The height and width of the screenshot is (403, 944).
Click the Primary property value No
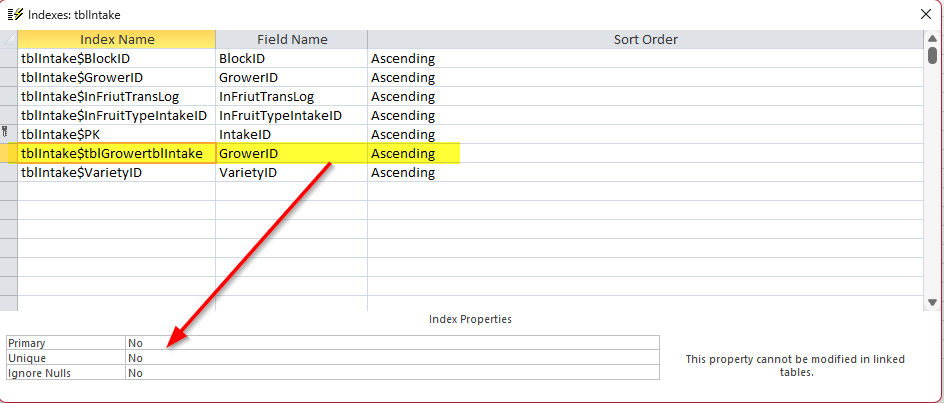[393, 343]
